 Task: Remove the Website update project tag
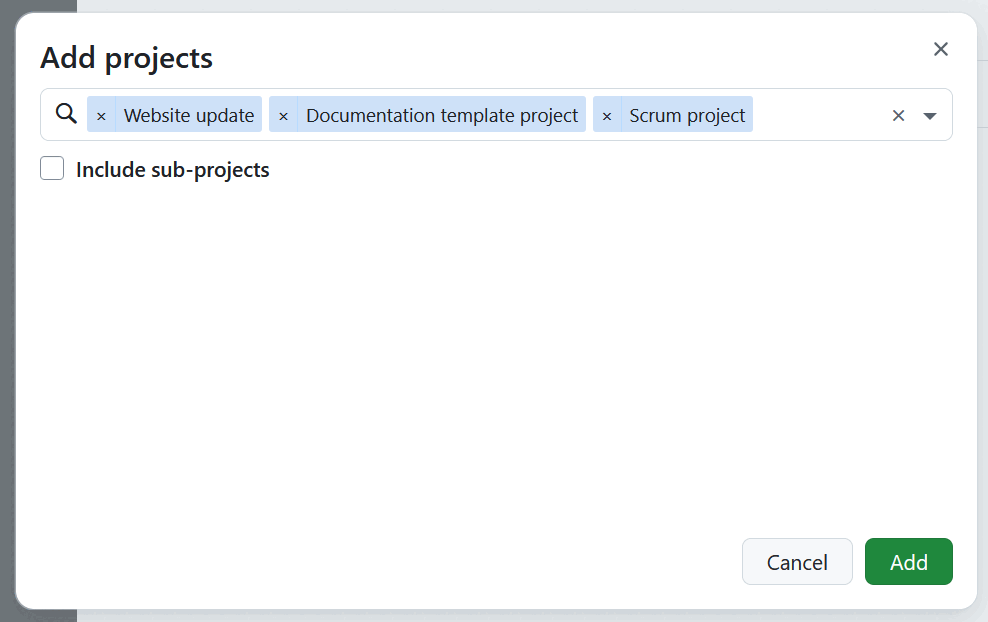(x=101, y=115)
